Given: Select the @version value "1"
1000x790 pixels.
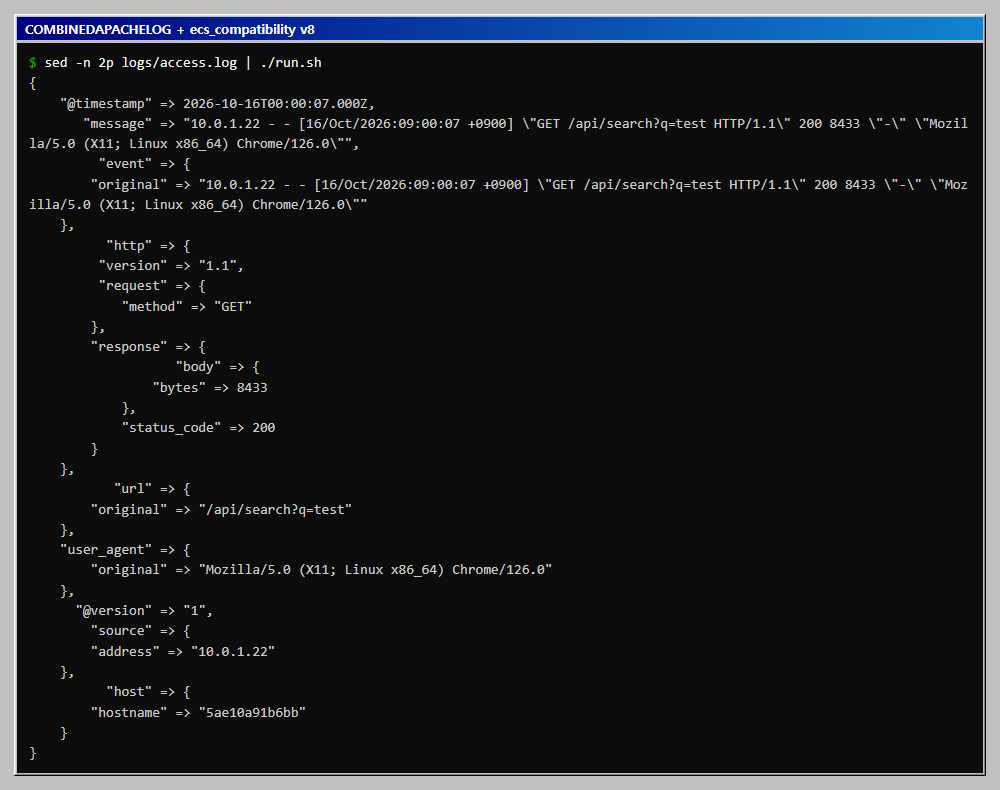Looking at the screenshot, I should click(x=195, y=611).
